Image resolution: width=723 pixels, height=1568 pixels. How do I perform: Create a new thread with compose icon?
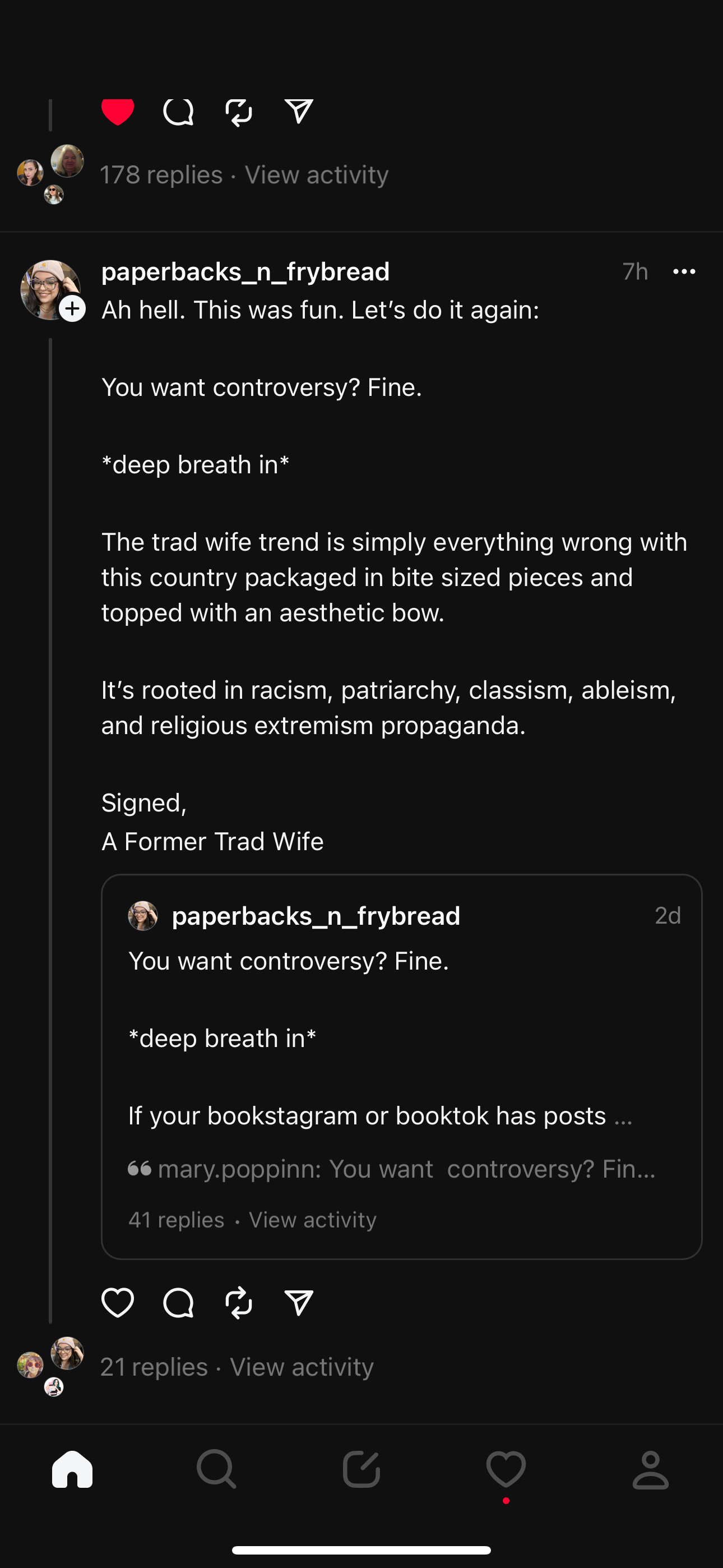tap(361, 1469)
